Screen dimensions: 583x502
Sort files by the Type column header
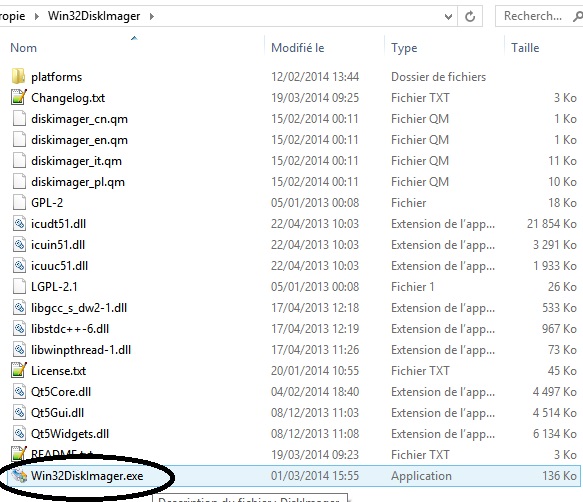pyautogui.click(x=404, y=48)
